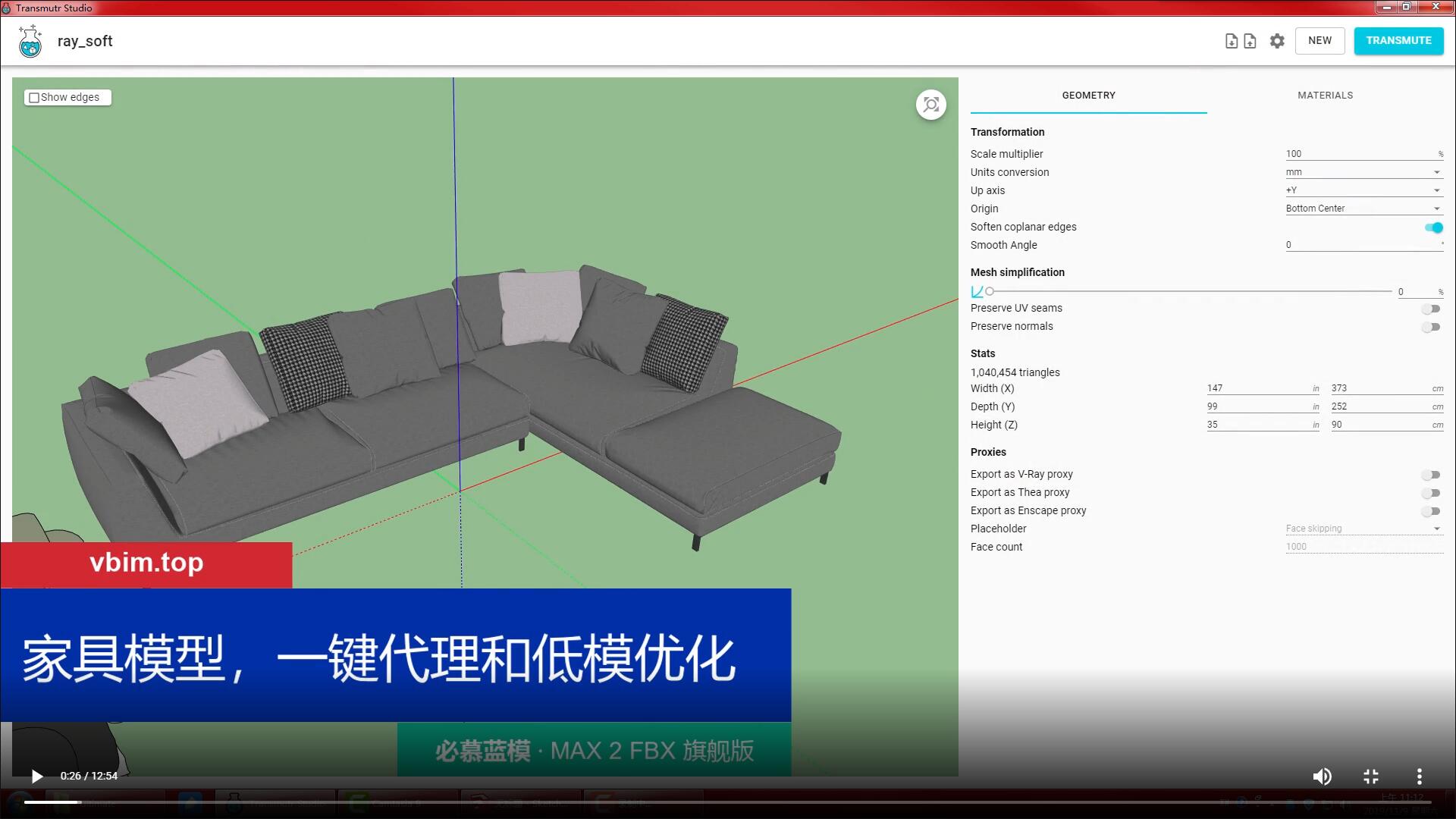
Task: Enable Preserve UV seams toggle
Action: click(x=1431, y=309)
